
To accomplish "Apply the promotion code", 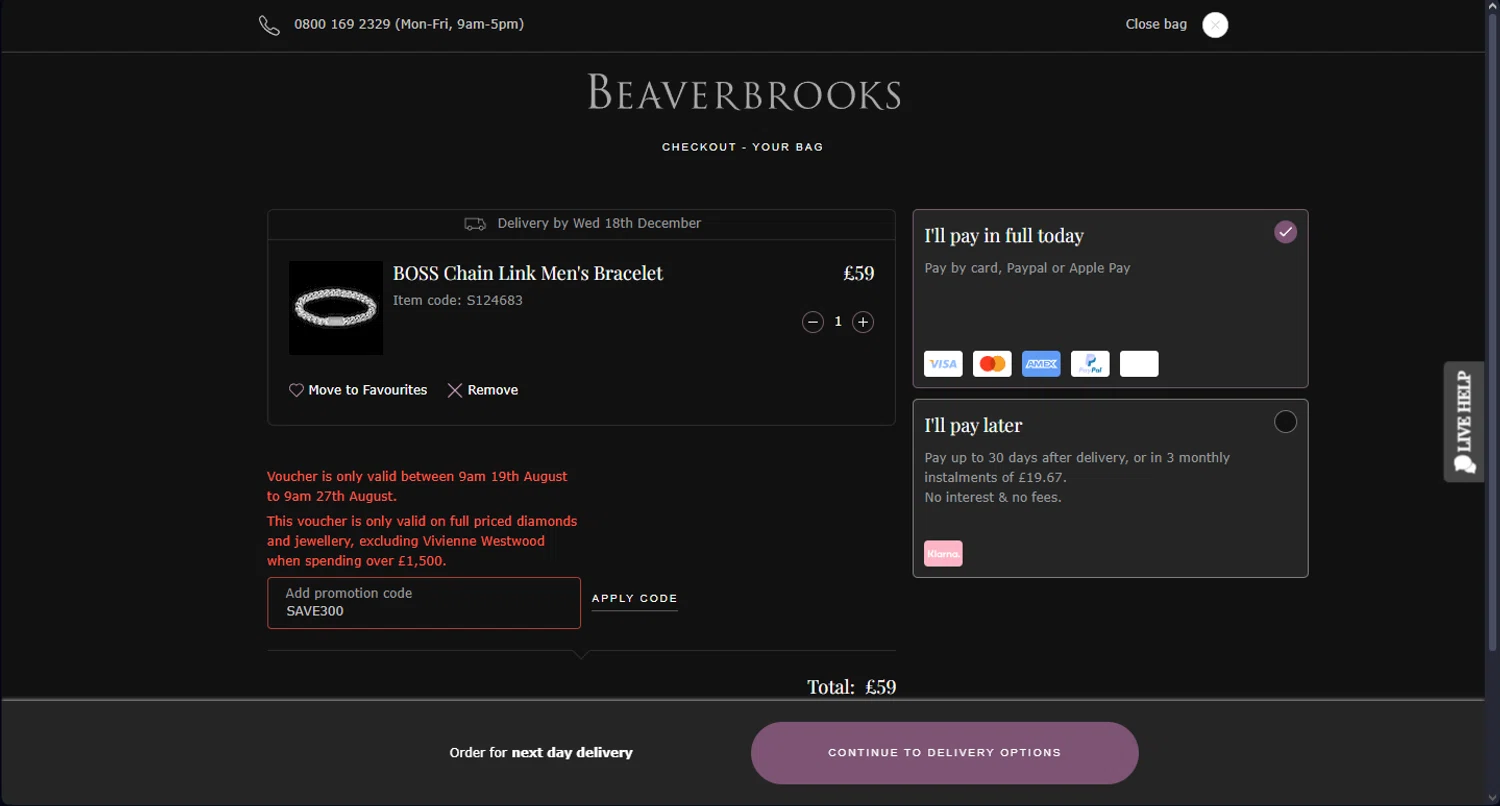I will (x=635, y=599).
